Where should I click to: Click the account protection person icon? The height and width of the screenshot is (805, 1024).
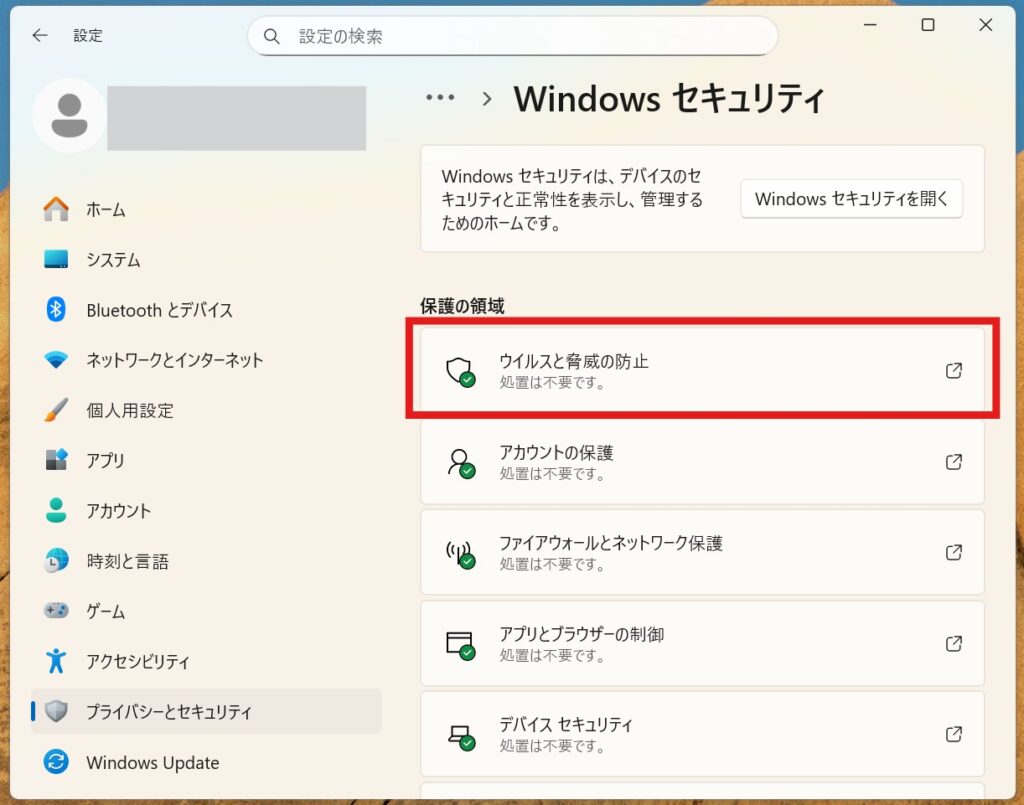click(459, 462)
